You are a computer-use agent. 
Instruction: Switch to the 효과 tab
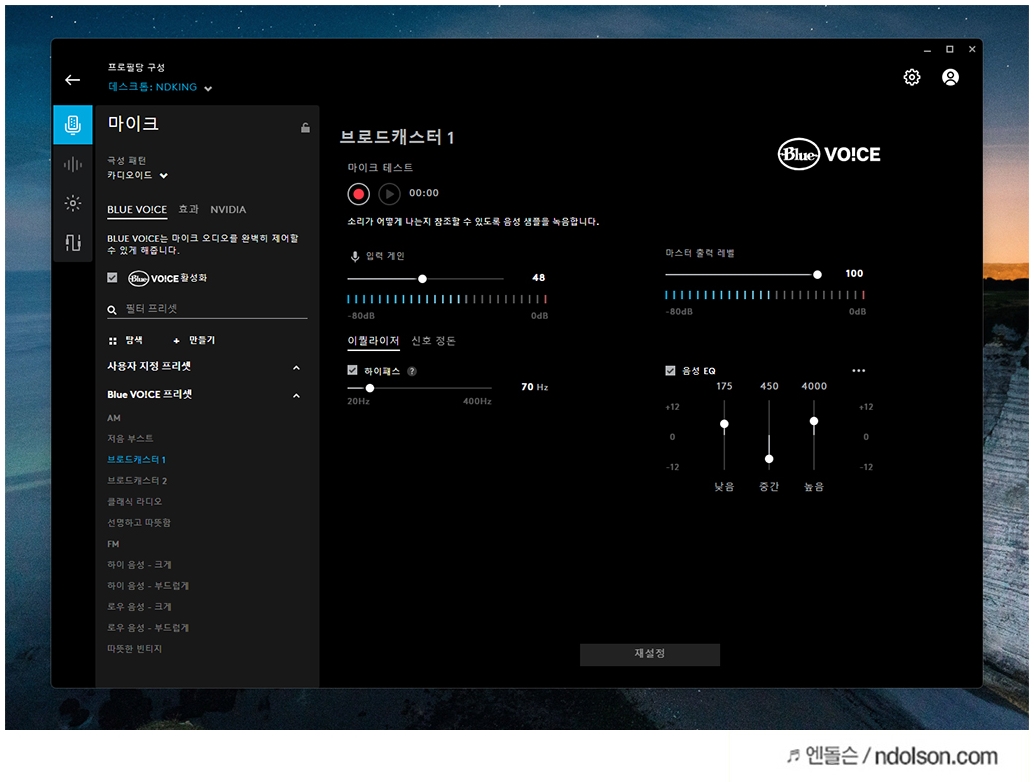(x=189, y=210)
